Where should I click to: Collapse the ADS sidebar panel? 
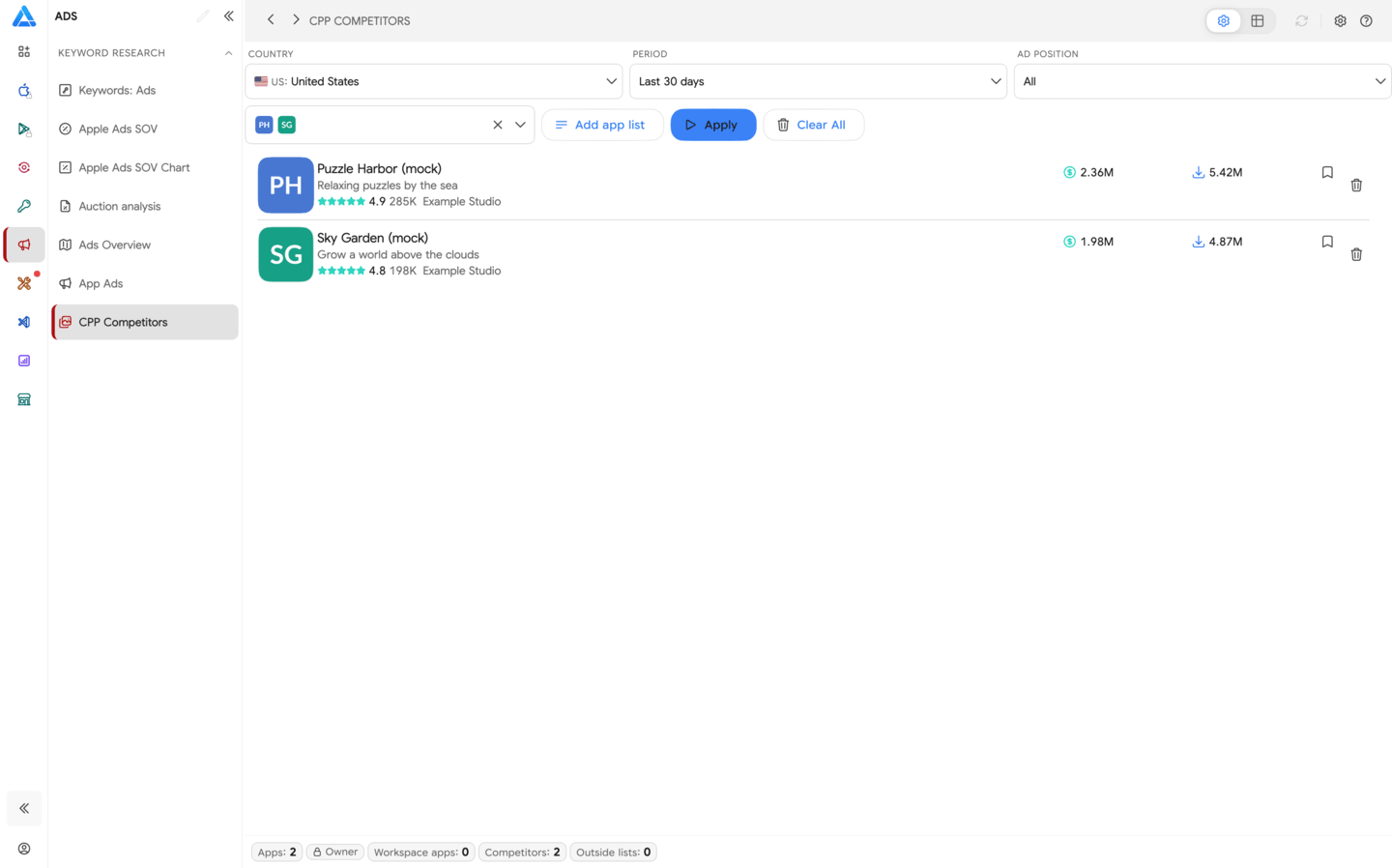pos(229,16)
